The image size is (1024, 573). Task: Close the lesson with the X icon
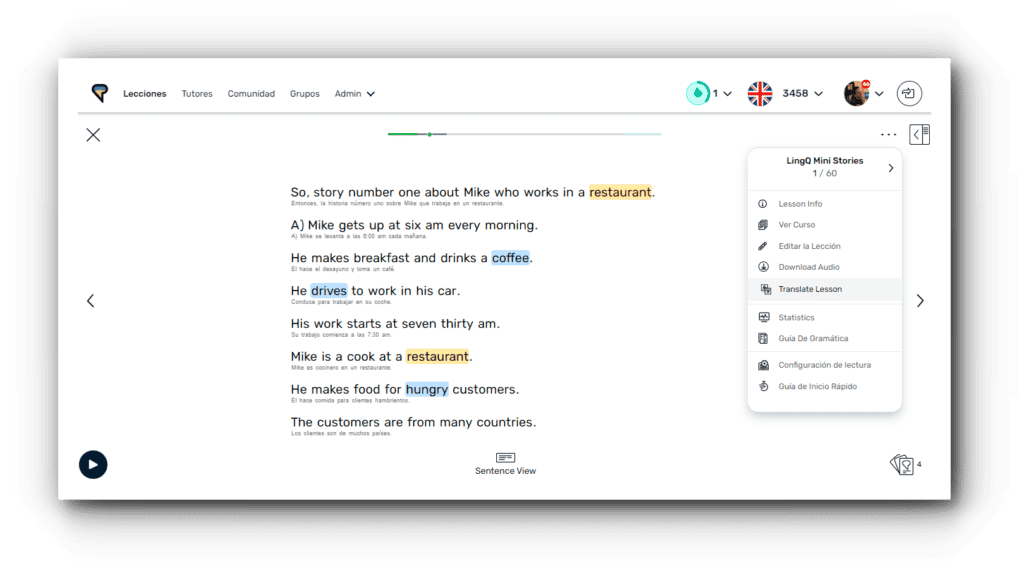click(x=93, y=135)
